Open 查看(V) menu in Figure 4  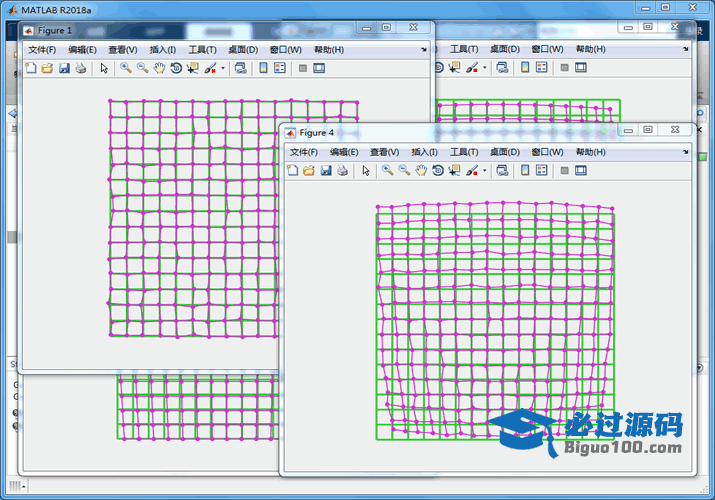[384, 152]
